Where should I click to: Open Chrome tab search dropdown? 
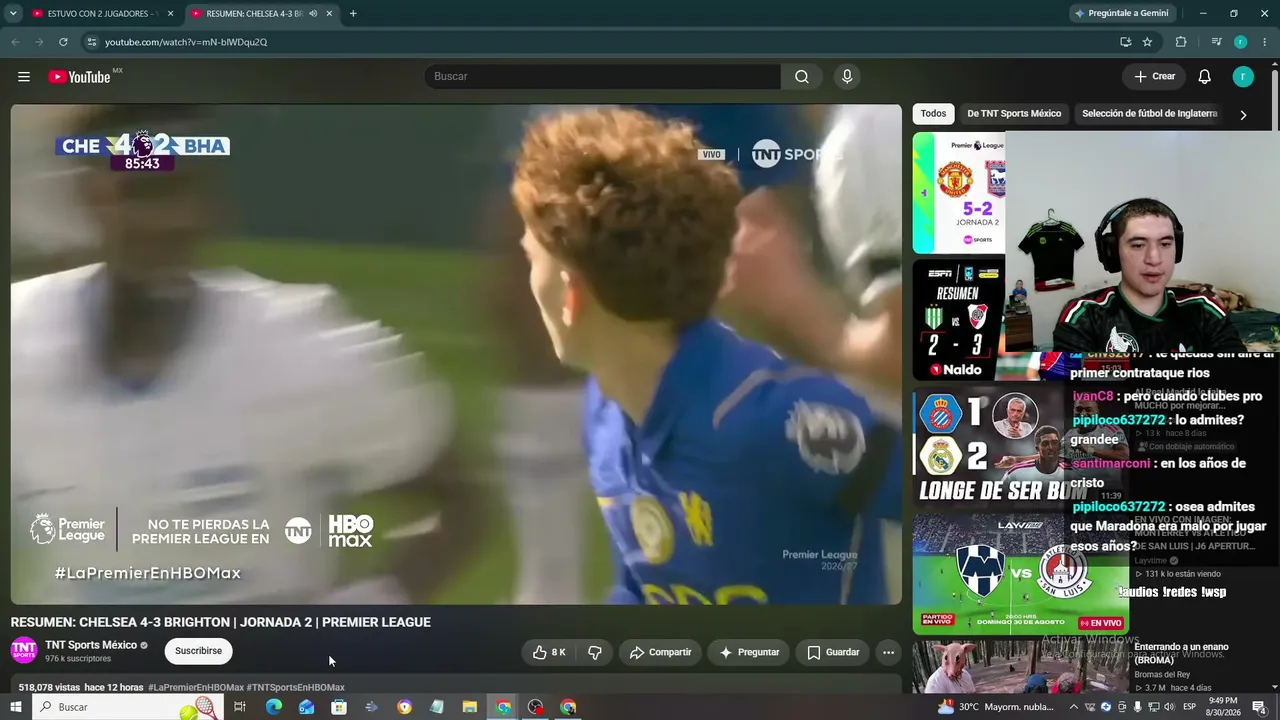(13, 14)
